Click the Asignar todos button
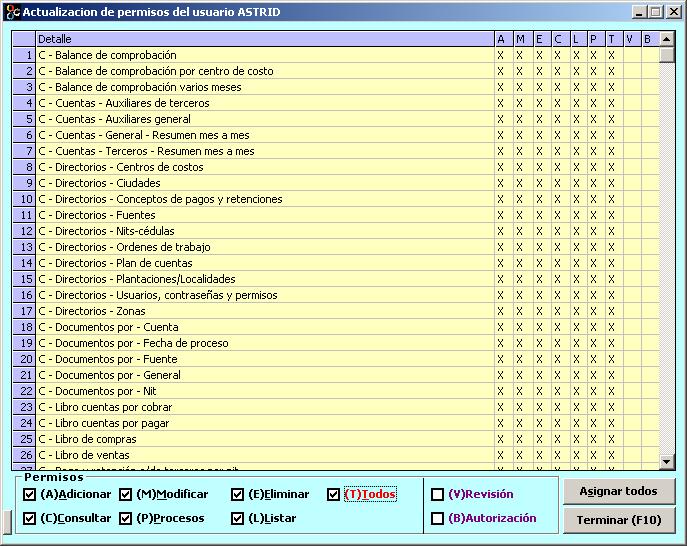687x546 pixels. point(619,492)
